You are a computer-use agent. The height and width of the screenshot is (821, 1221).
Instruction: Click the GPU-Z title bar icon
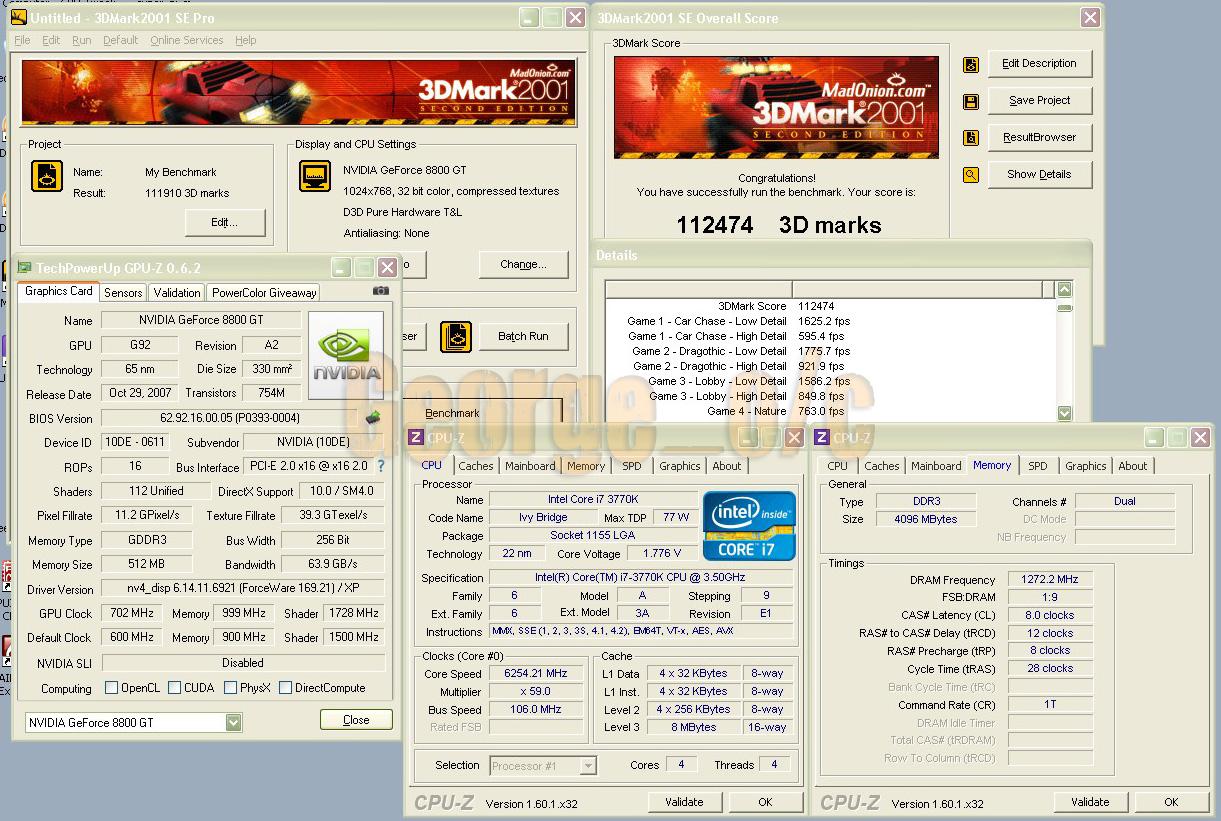point(24,268)
